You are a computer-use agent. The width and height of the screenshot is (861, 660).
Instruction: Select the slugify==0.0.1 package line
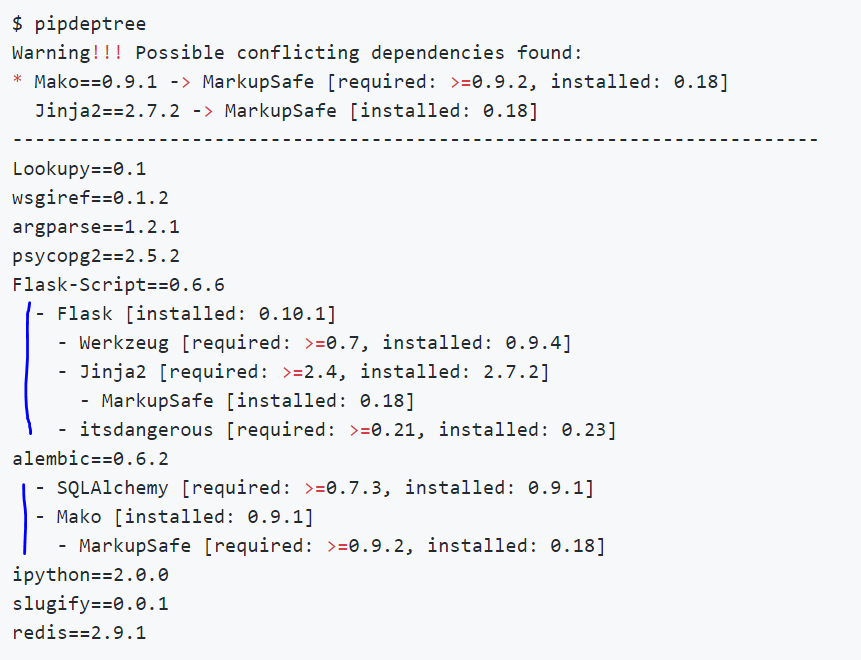pyautogui.click(x=90, y=604)
